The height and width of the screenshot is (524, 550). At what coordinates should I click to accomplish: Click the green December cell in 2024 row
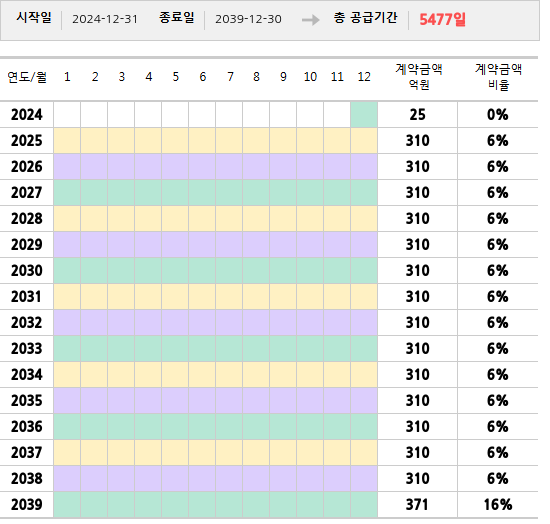point(364,115)
